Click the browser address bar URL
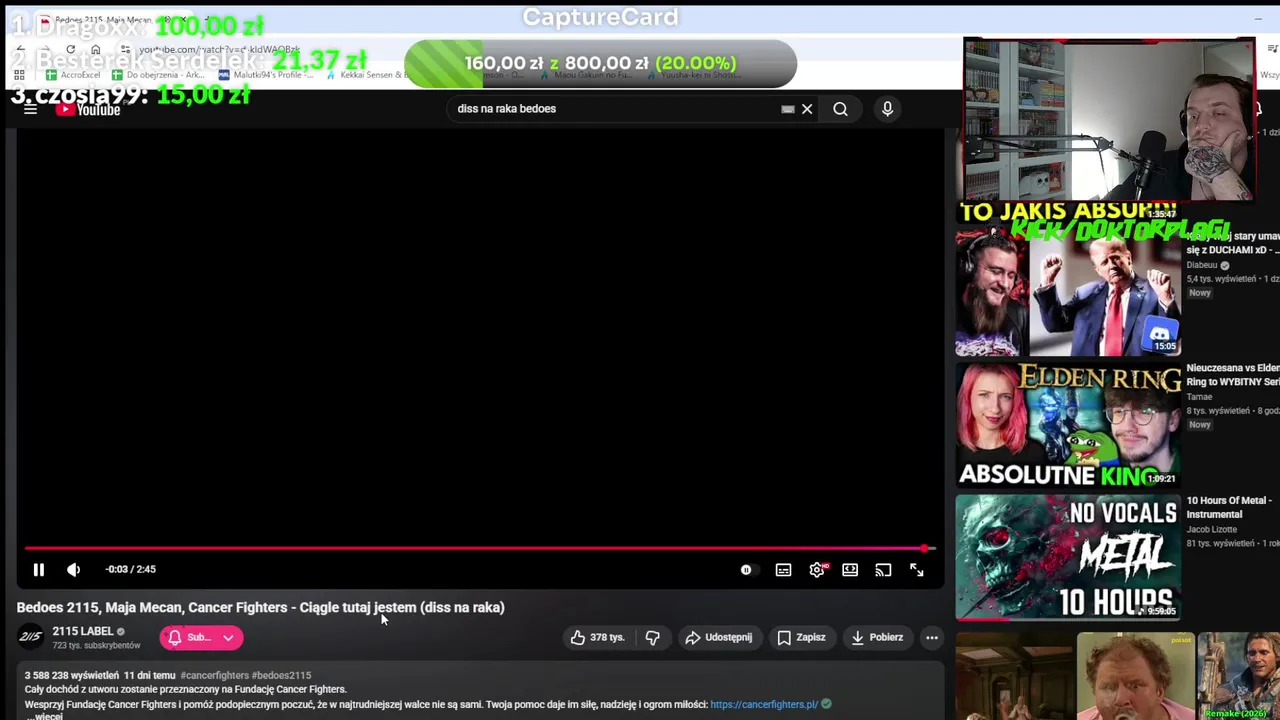This screenshot has width=1280, height=720. click(220, 49)
